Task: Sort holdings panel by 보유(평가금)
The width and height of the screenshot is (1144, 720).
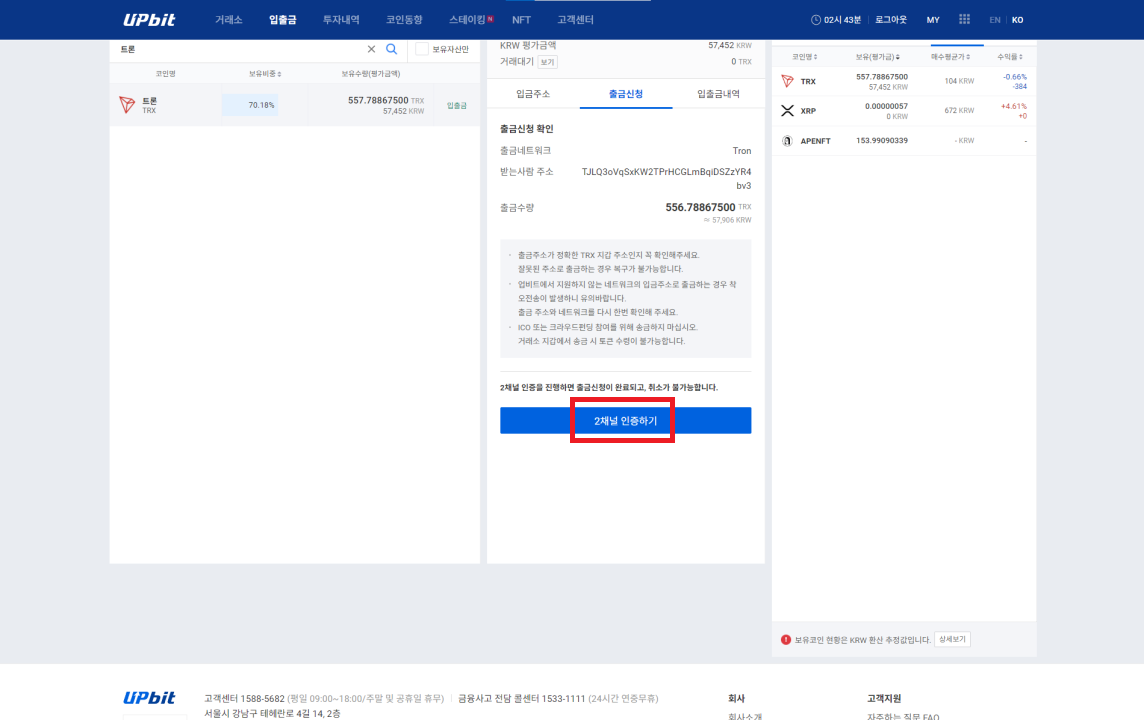Action: (877, 57)
